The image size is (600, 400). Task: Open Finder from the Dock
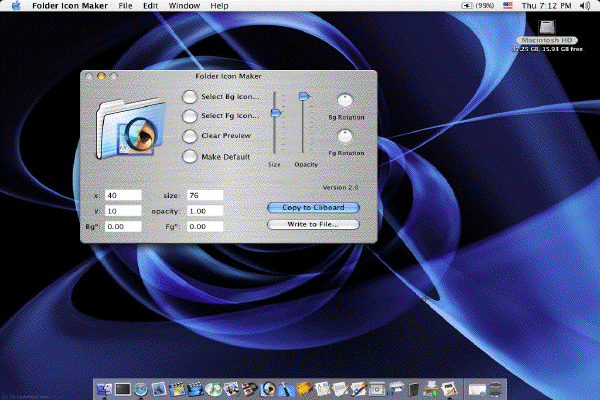point(104,389)
